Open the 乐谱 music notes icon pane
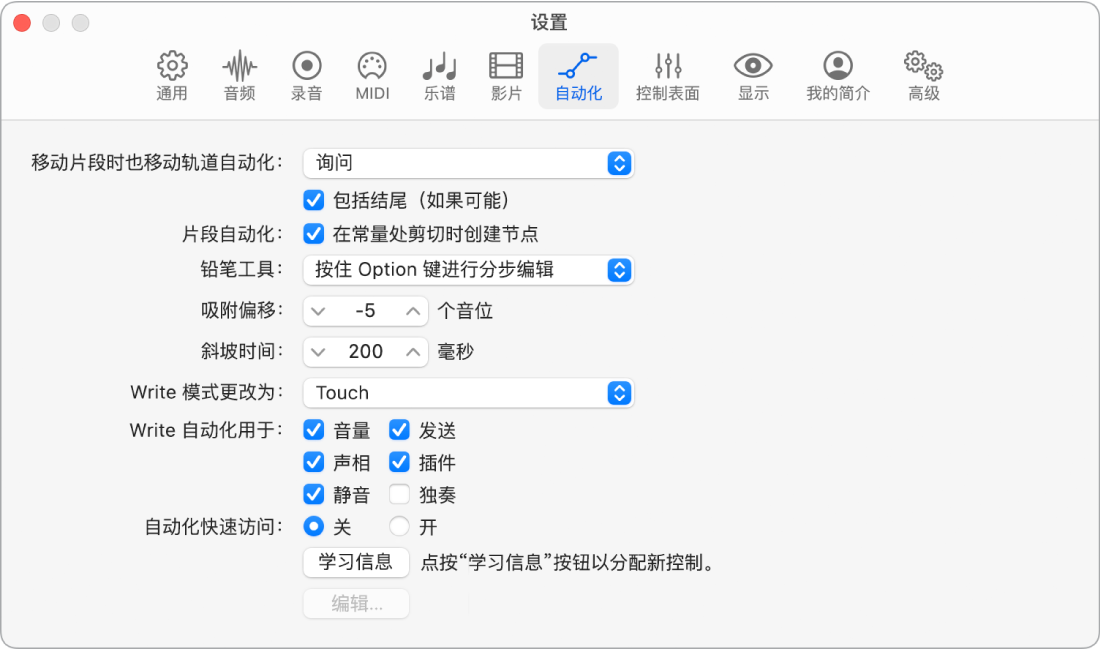Image resolution: width=1101 pixels, height=649 pixels. click(440, 67)
